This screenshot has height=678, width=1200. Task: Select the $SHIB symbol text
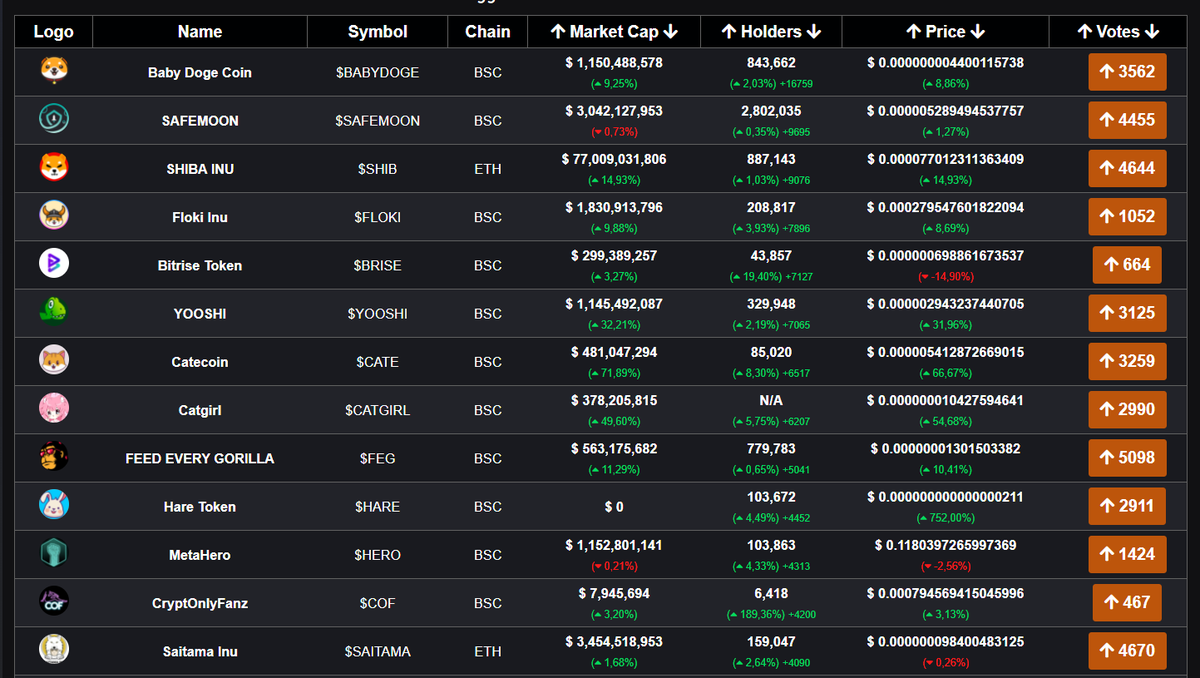377,169
